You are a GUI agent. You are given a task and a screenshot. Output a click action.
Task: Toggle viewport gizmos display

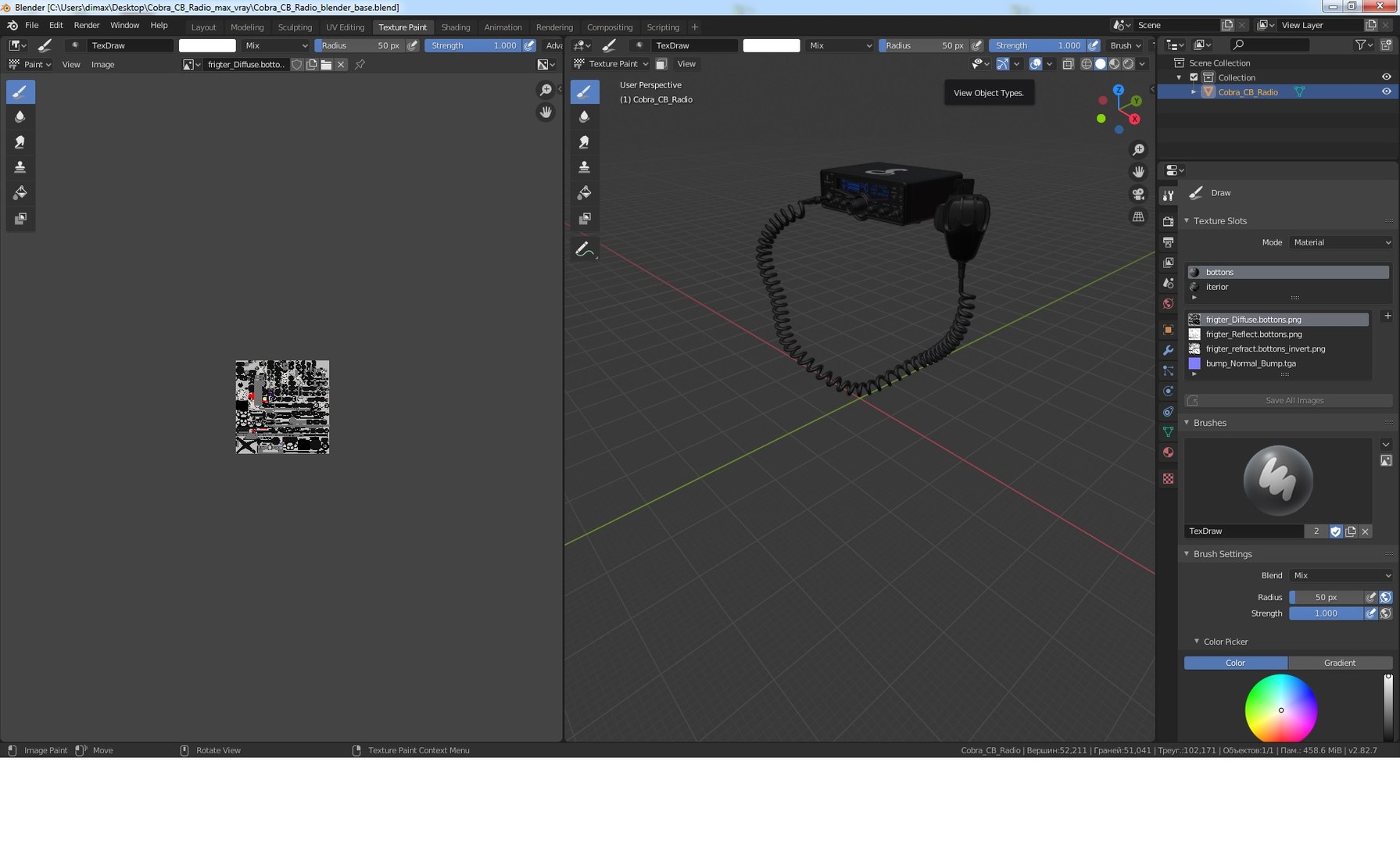[1002, 64]
